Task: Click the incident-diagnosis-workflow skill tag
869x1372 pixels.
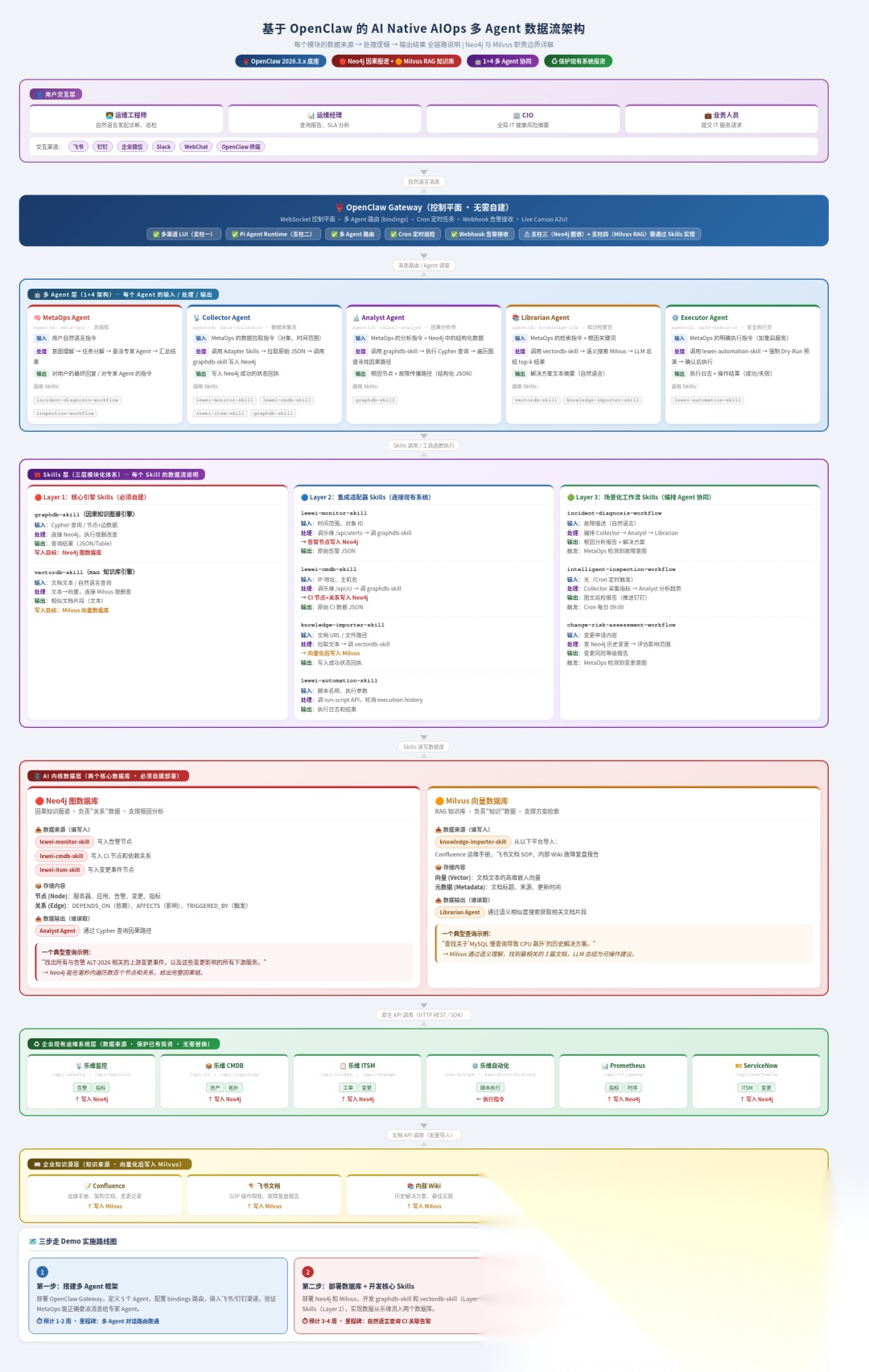Action: tap(77, 400)
